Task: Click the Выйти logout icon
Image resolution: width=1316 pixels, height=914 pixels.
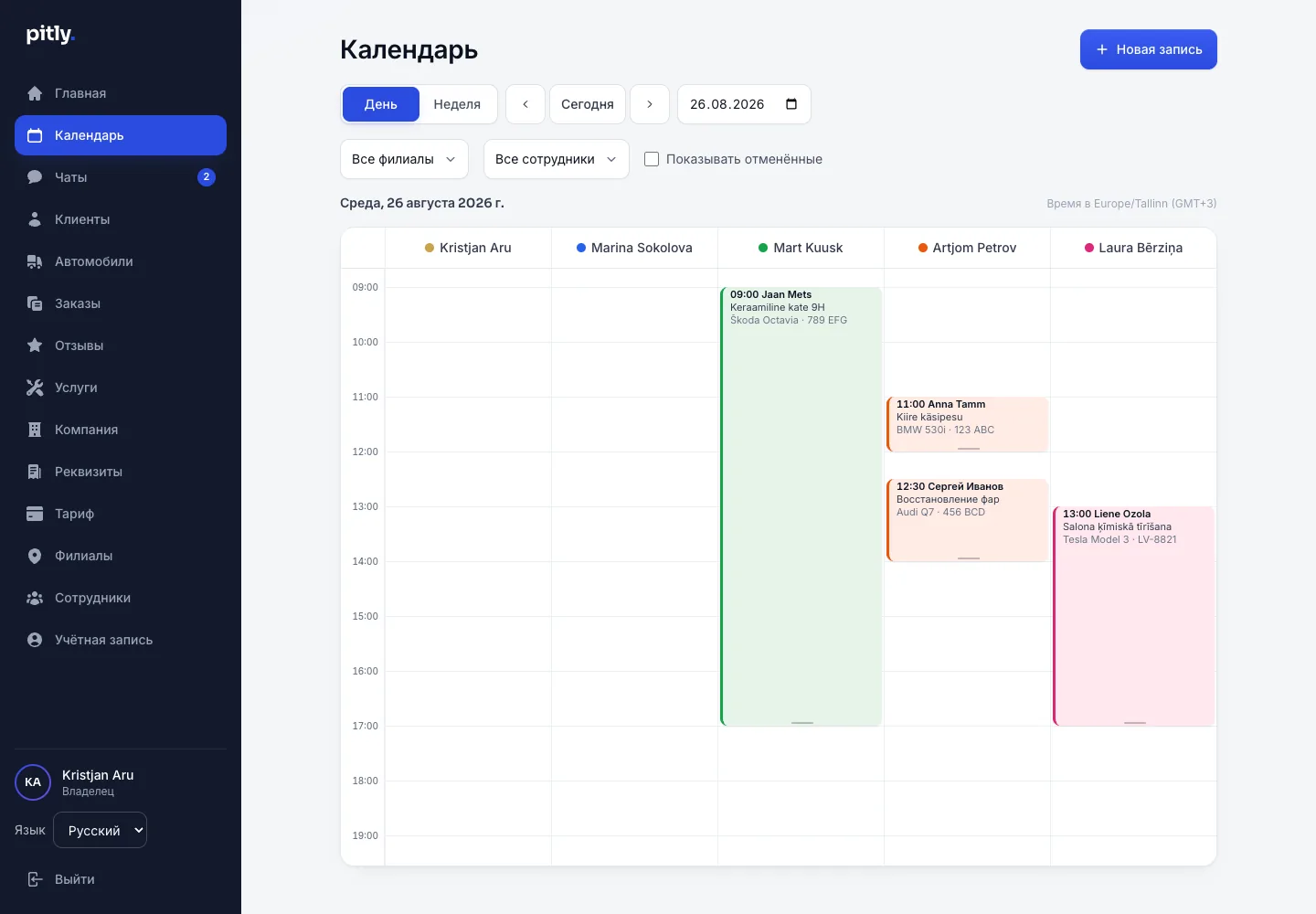Action: click(35, 879)
